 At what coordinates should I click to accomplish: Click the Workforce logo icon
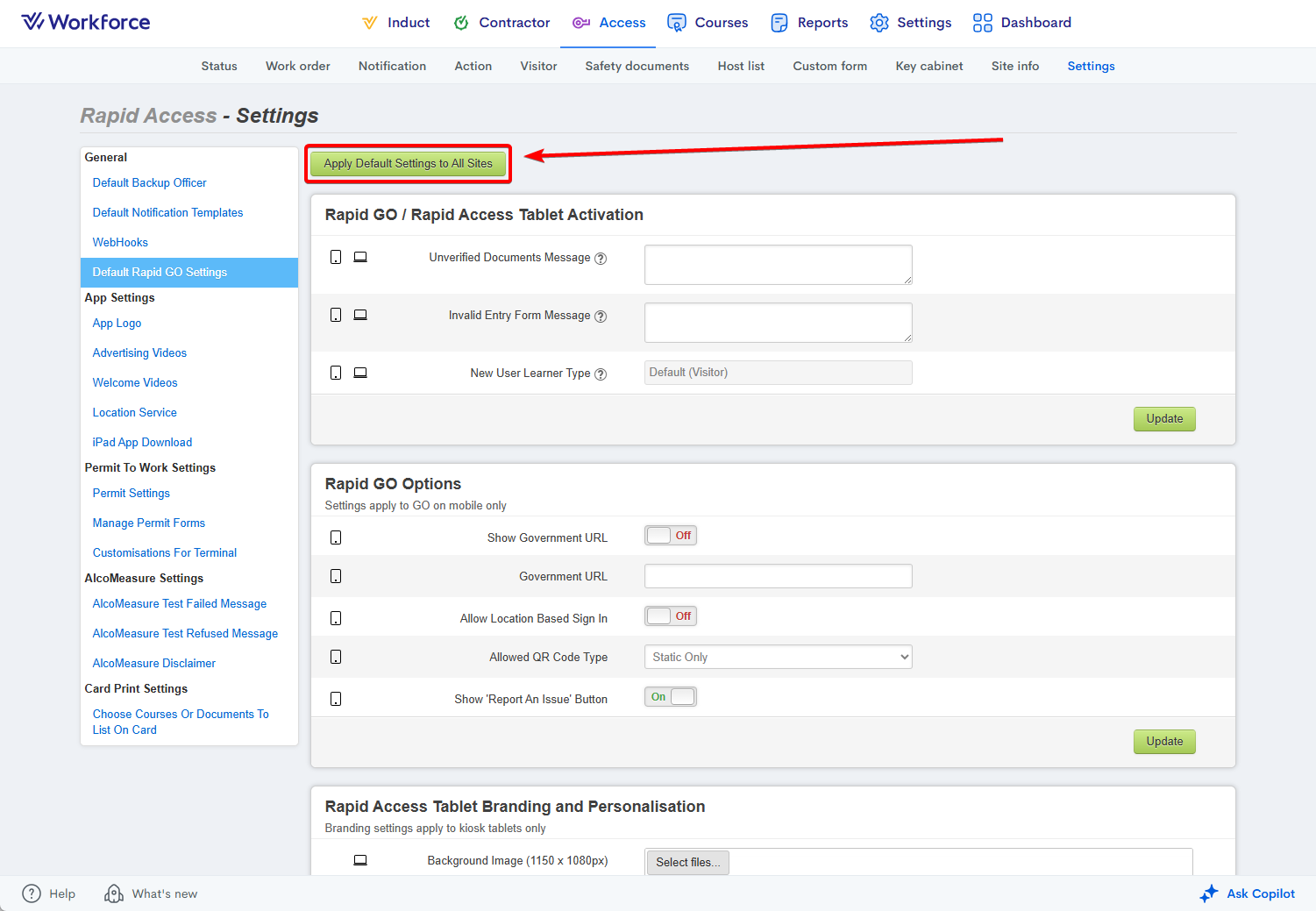tap(32, 22)
